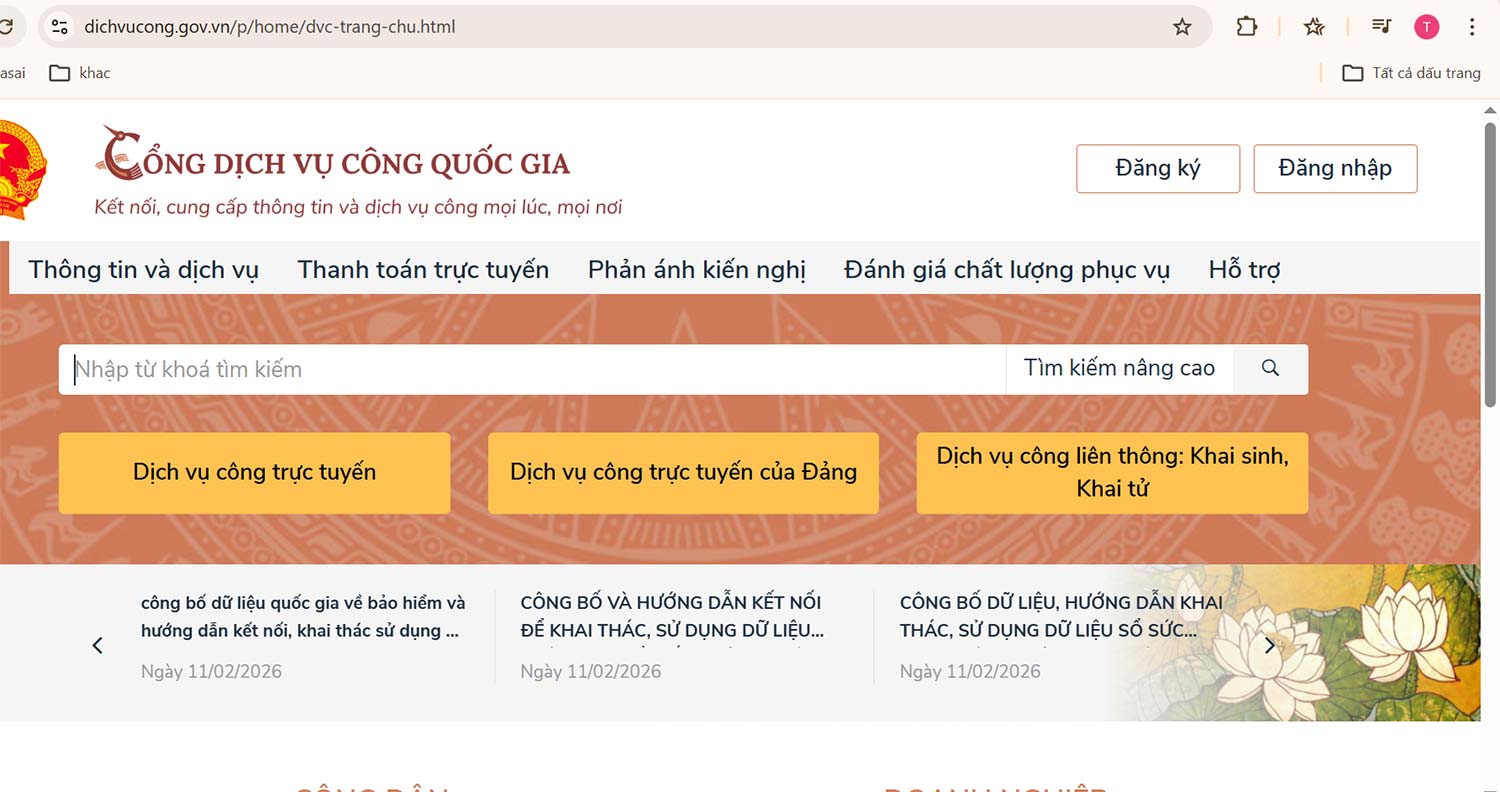Open the Hỗ trợ menu
This screenshot has height=792, width=1500.
click(x=1244, y=269)
